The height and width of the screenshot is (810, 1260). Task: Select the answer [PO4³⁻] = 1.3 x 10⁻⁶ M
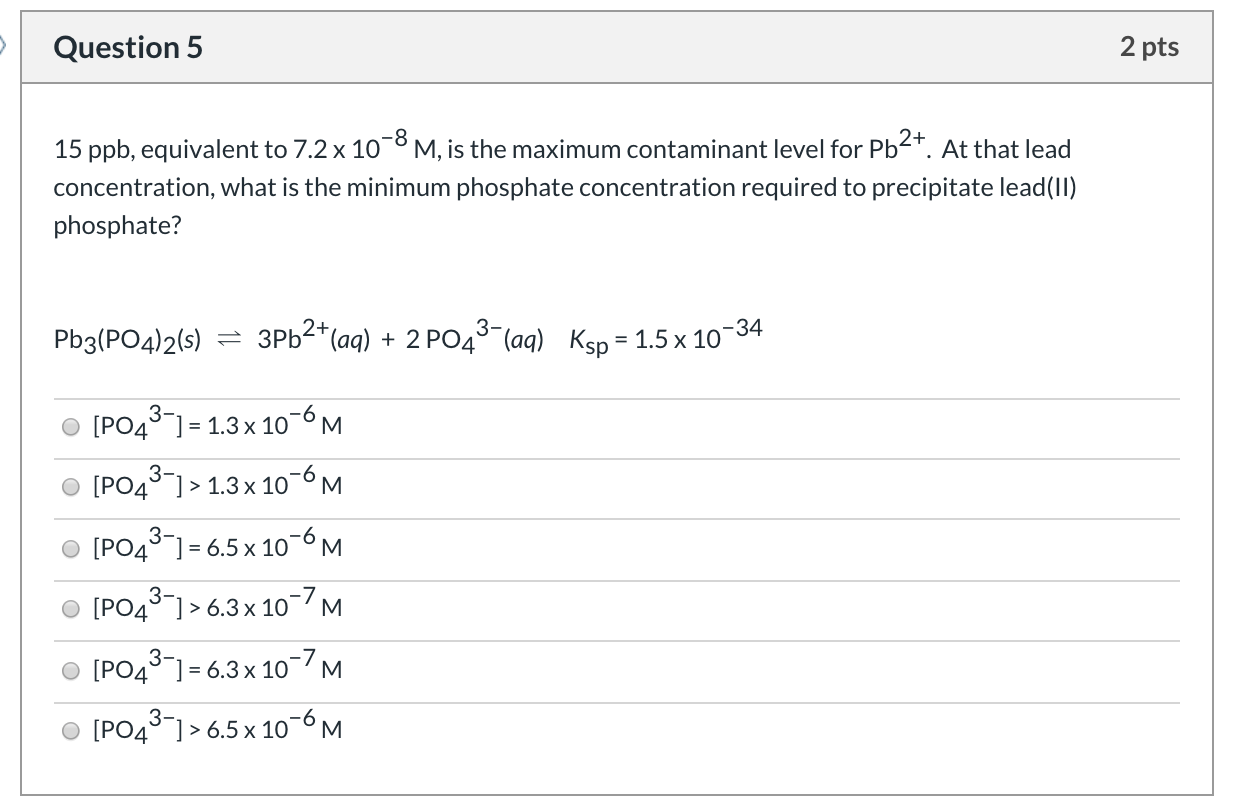pos(70,427)
